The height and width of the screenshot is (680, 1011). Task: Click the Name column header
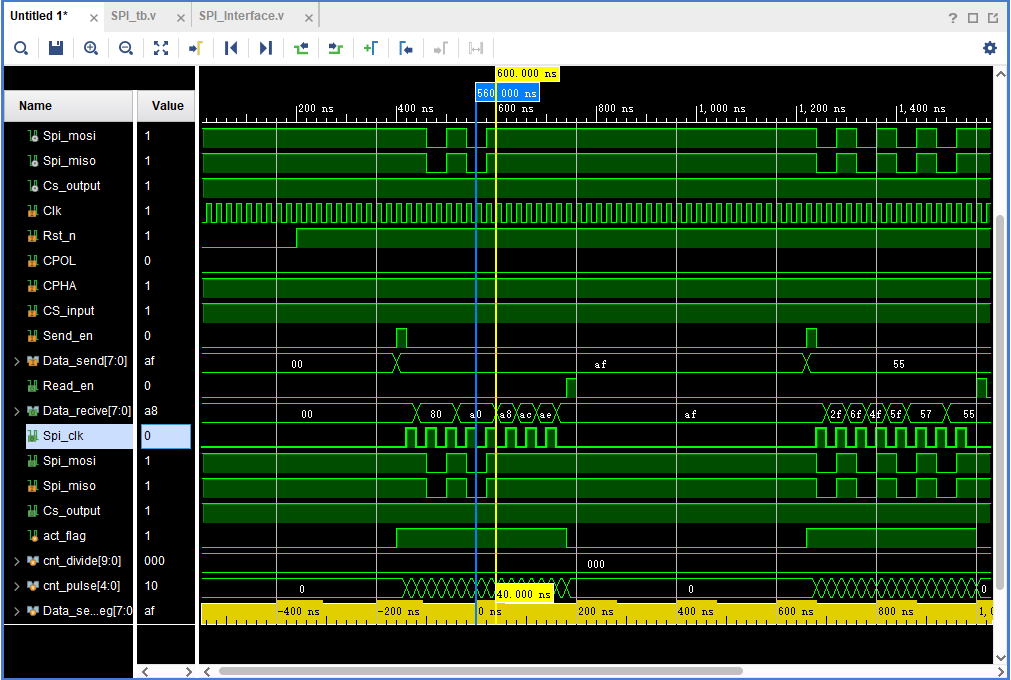[68, 106]
